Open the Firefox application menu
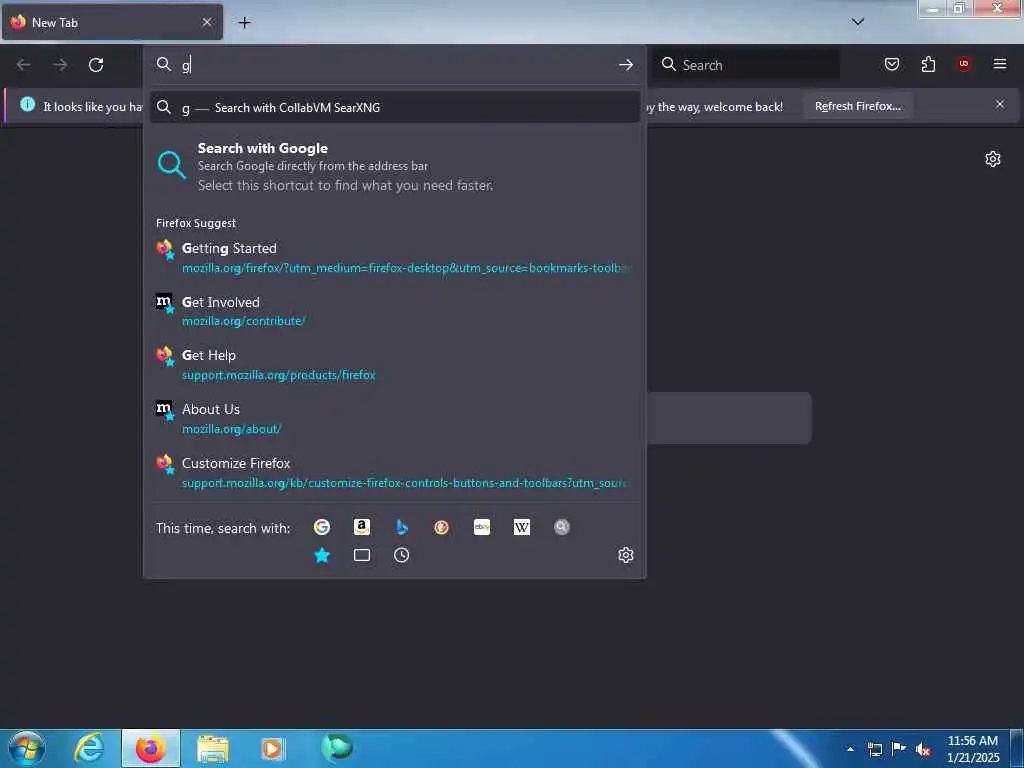The image size is (1024, 768). (x=1000, y=64)
